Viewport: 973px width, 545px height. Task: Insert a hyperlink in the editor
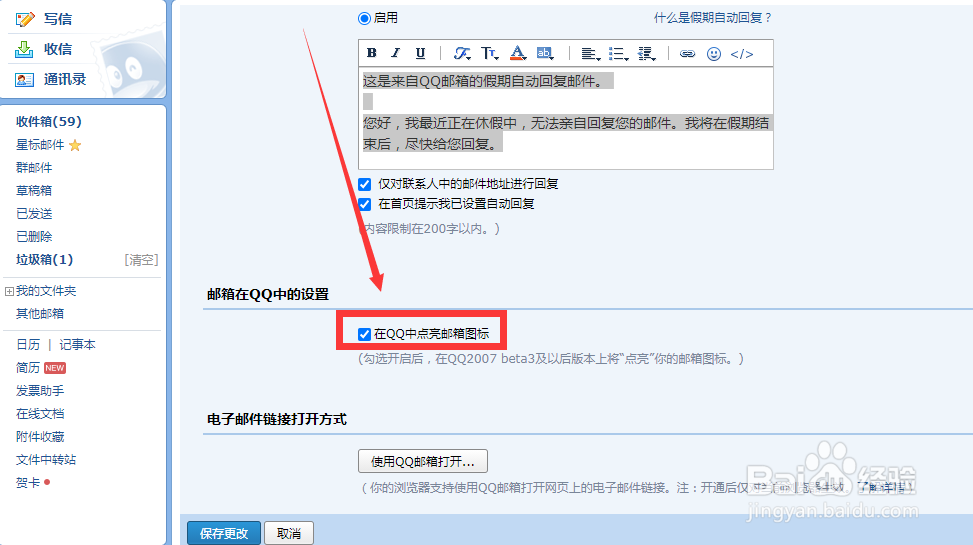(687, 54)
